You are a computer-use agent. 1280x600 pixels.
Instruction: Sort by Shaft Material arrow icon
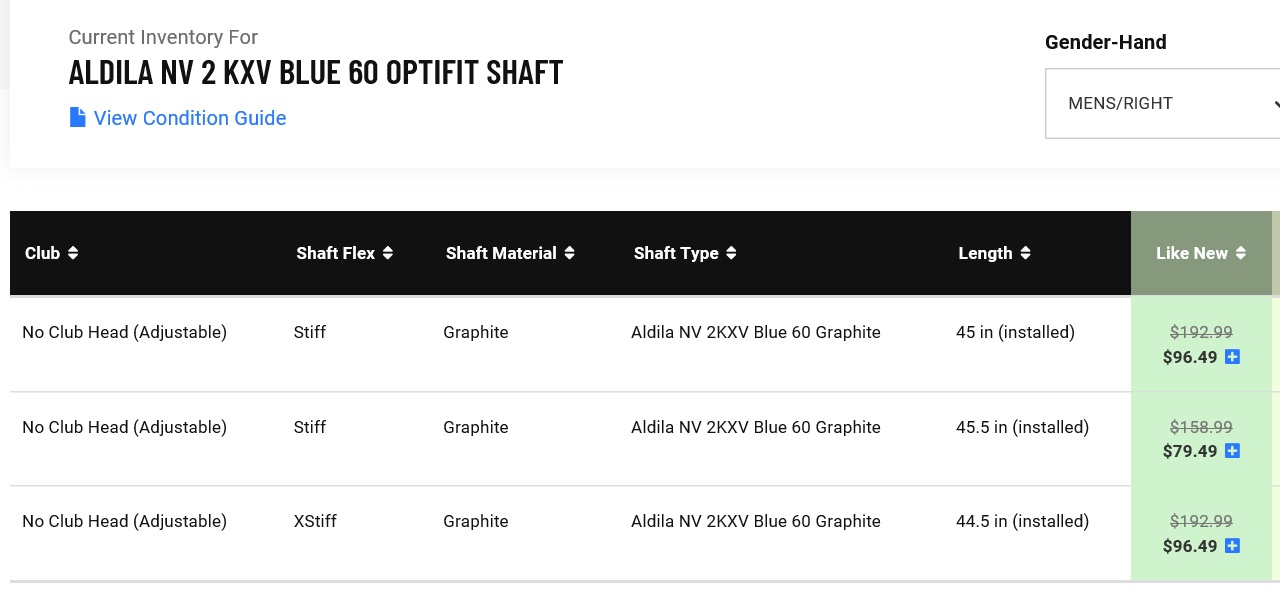tap(569, 253)
